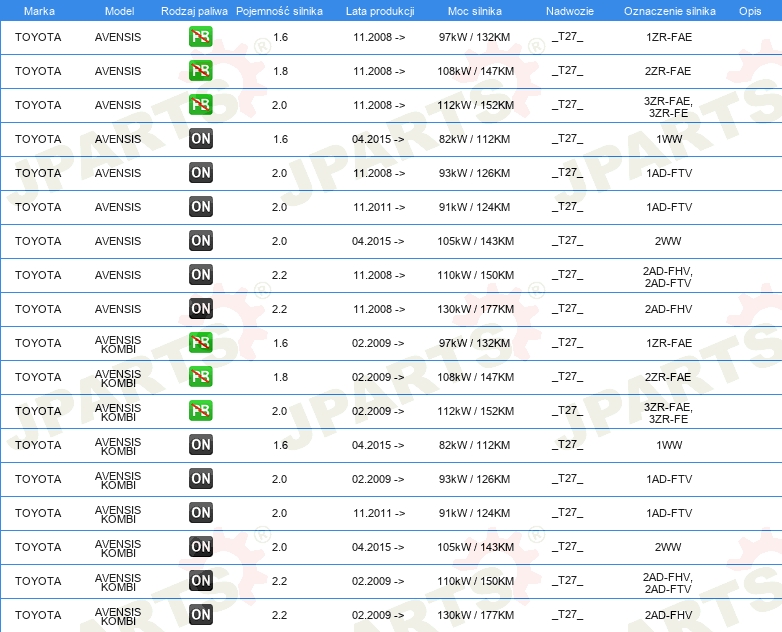Click ON diesel icon for Avensis 1WW
This screenshot has height=632, width=782.
click(x=200, y=139)
